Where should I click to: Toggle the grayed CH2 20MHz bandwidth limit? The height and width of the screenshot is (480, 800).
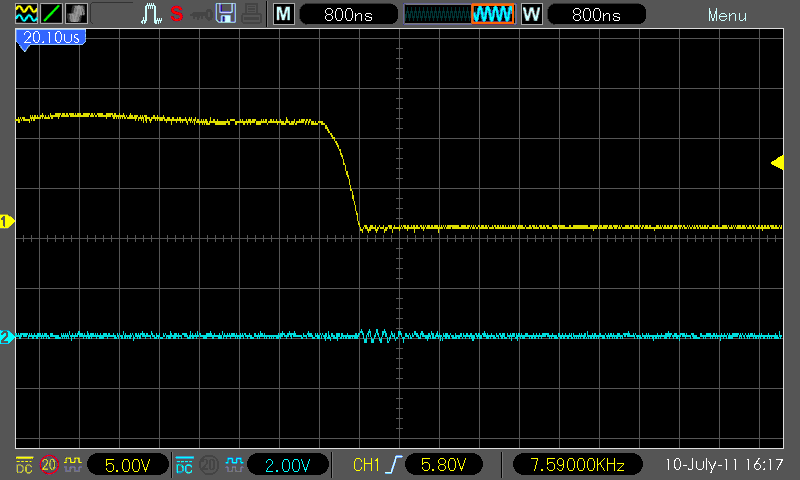[x=209, y=465]
